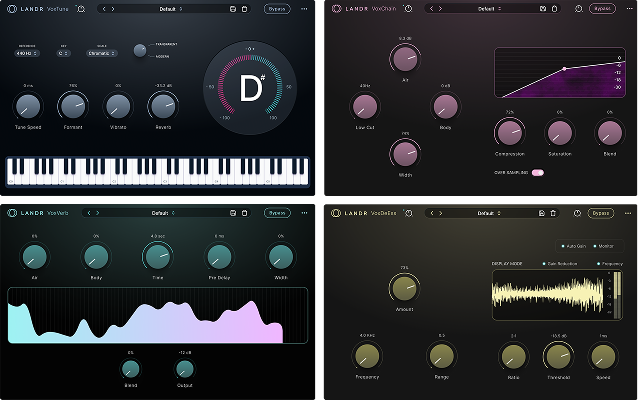
Task: Open the VocTune three-dot options menu
Action: click(x=304, y=9)
